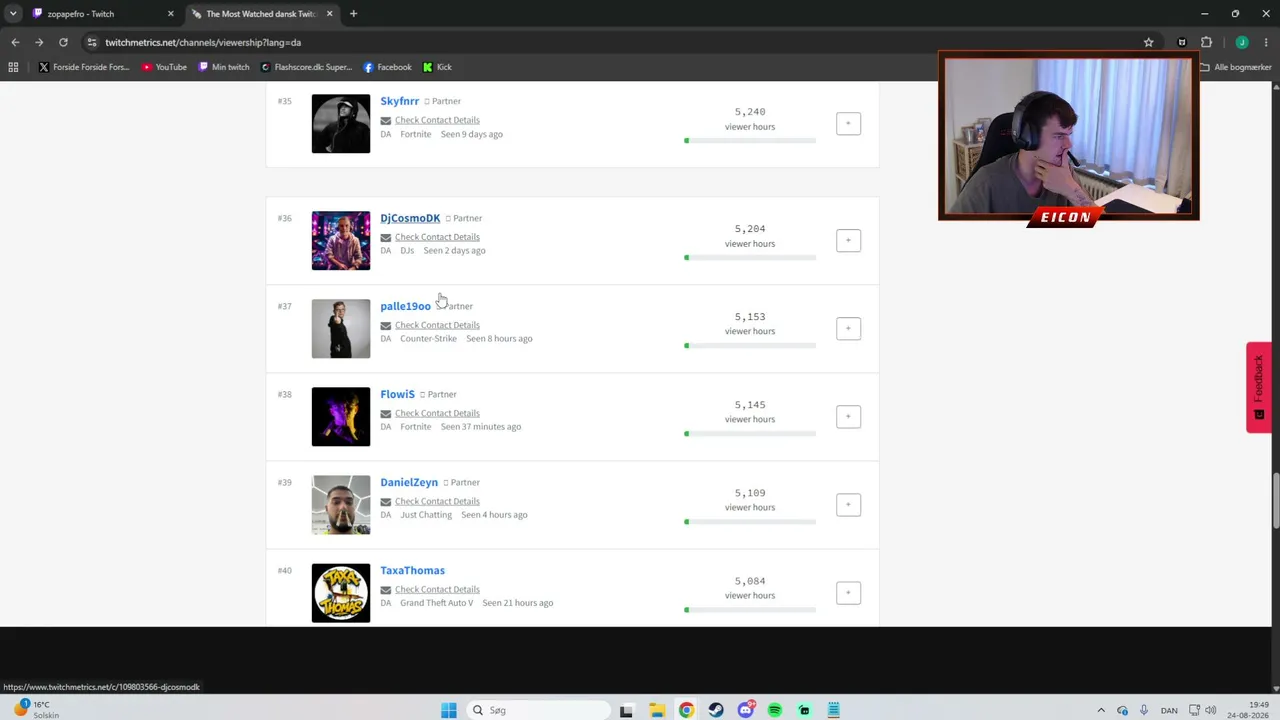Bookmark this page with the star icon
This screenshot has width=1280, height=720.
(x=1149, y=42)
